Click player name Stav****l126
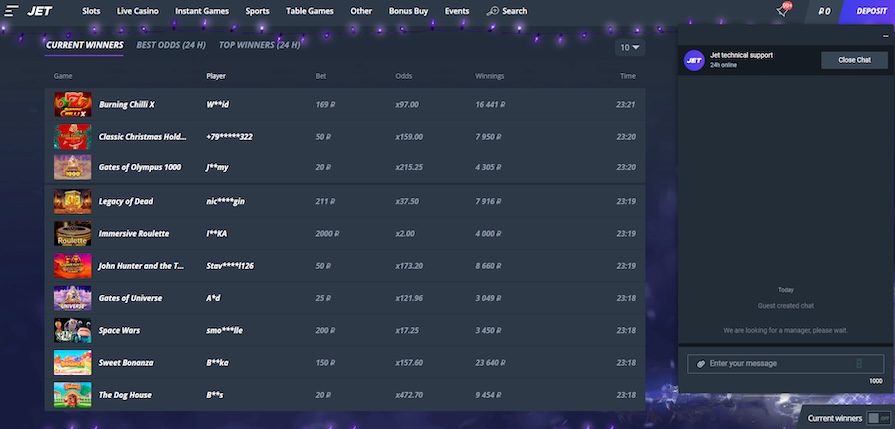This screenshot has width=895, height=429. (230, 266)
